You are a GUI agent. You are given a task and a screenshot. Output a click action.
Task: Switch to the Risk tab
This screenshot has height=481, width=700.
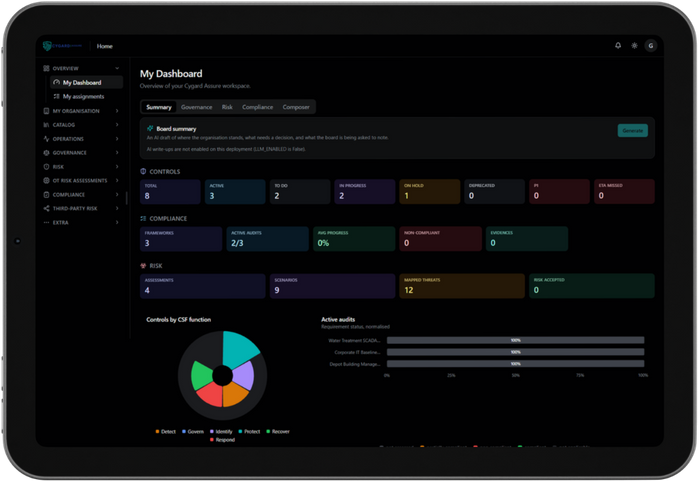tap(227, 107)
